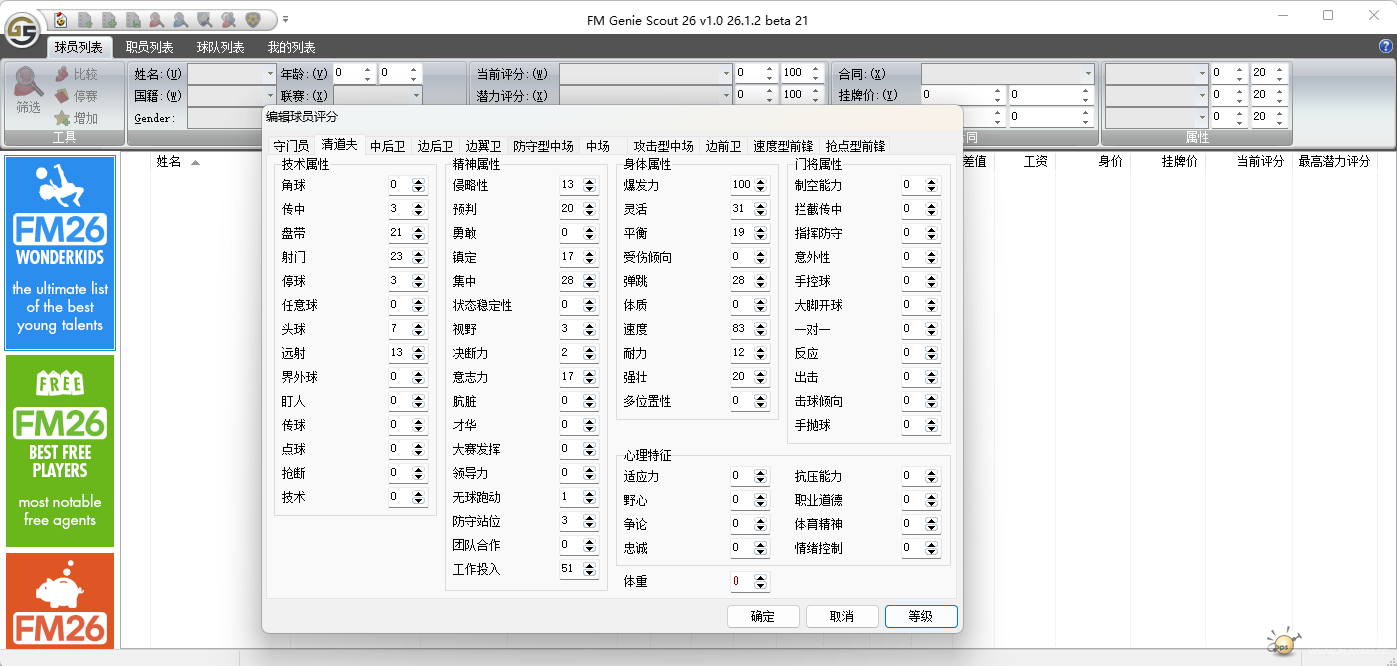Screen dimensions: 1397x666
Task: Open the quick-access toolbar customize arrow
Action: [285, 19]
